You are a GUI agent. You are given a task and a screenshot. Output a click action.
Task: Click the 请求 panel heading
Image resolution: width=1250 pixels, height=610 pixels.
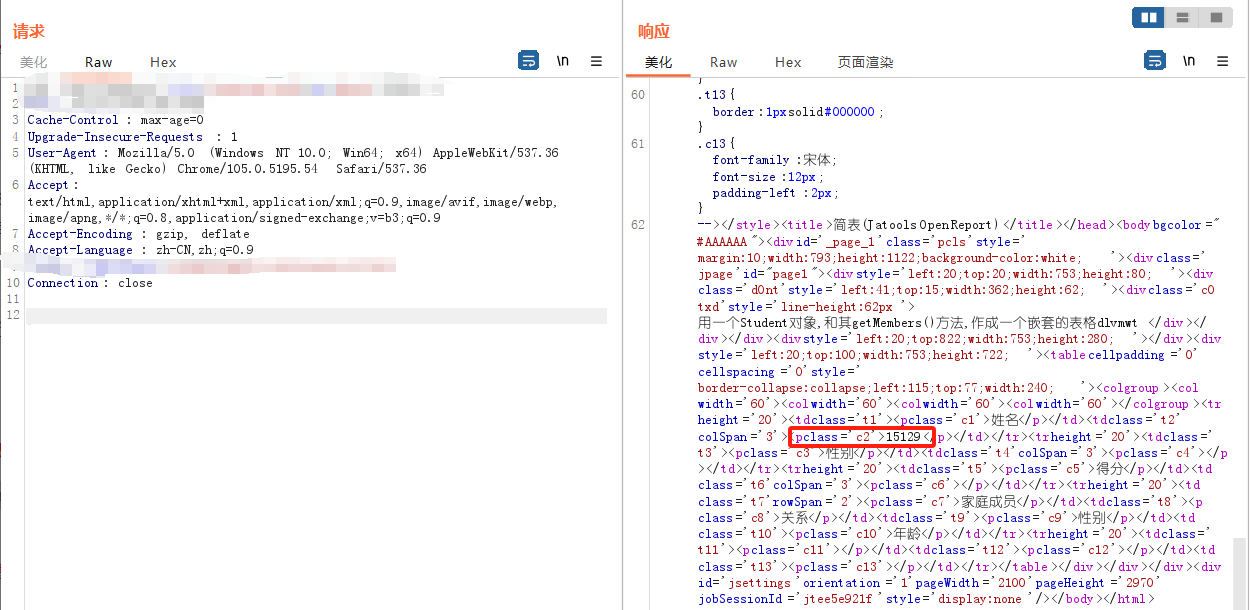[29, 32]
